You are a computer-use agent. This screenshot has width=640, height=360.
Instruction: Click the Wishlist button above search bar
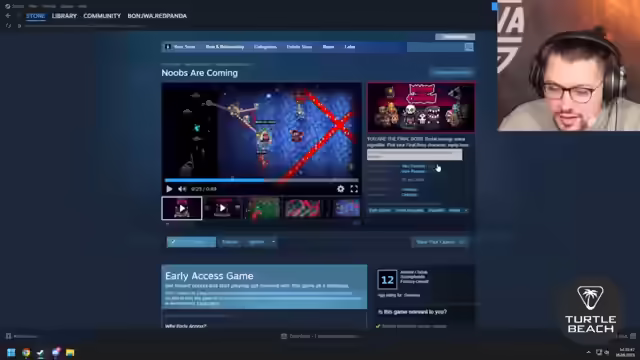coord(455,37)
